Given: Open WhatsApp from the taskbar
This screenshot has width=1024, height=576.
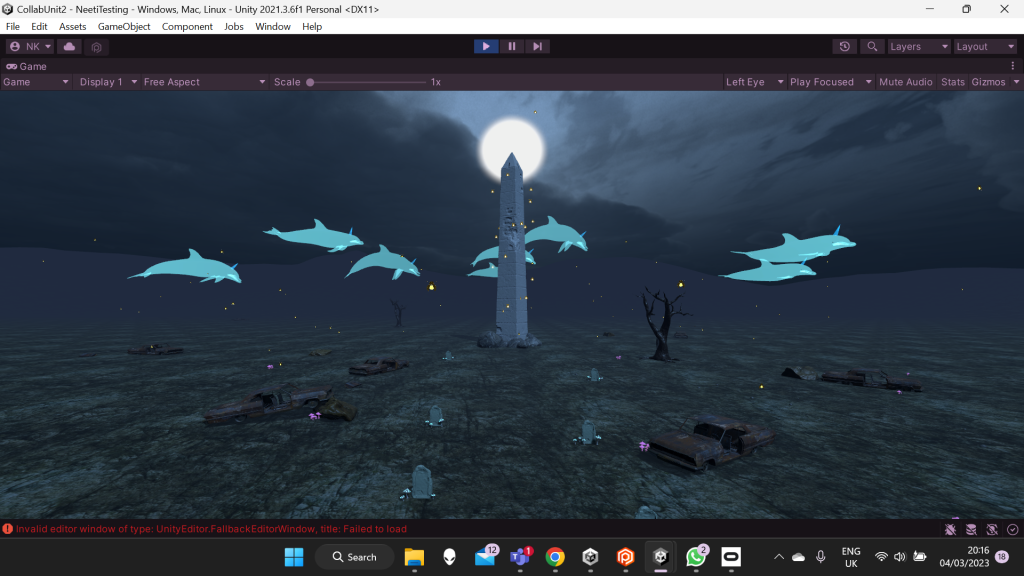Looking at the screenshot, I should (x=696, y=556).
